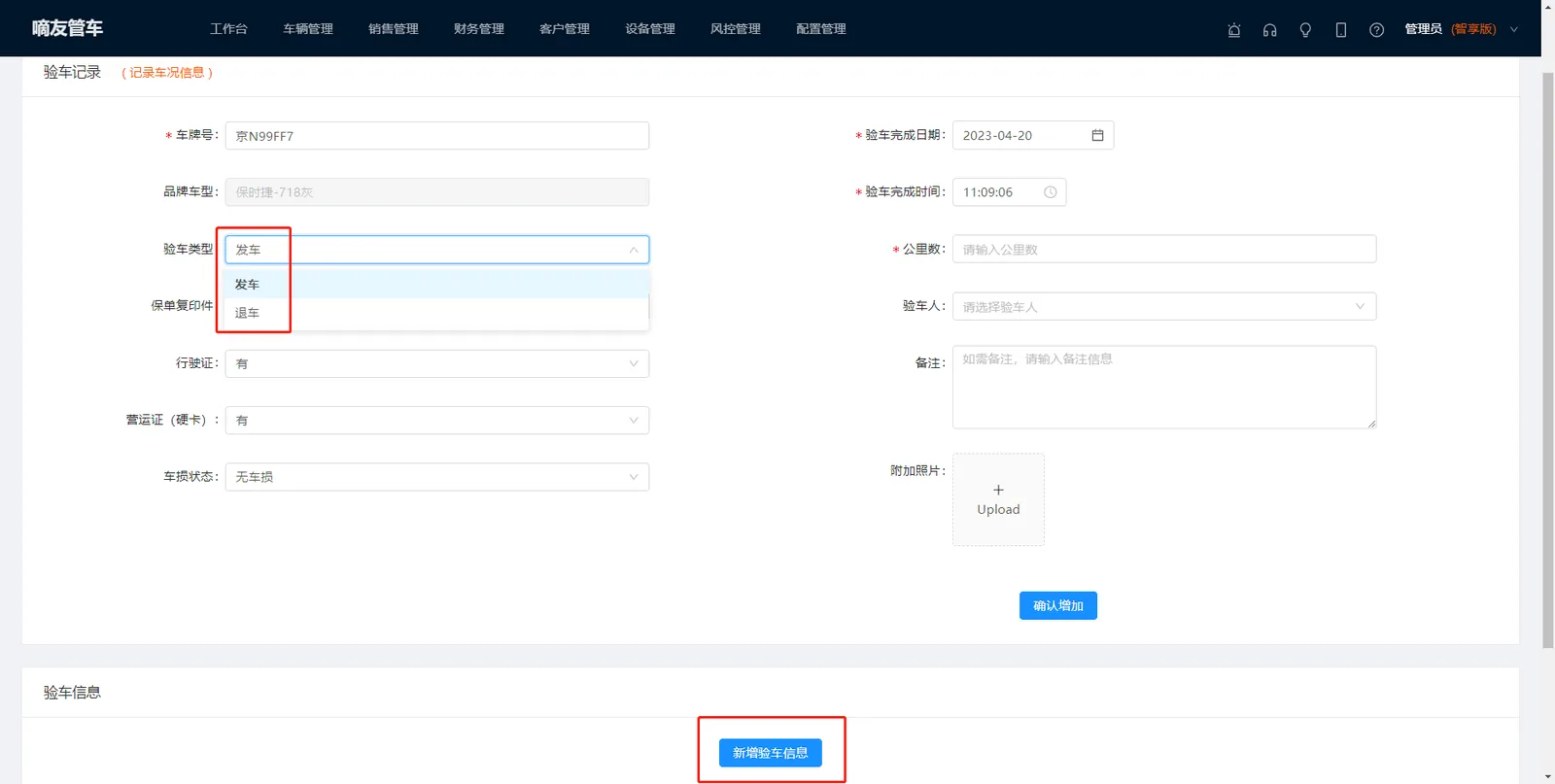Image resolution: width=1555 pixels, height=784 pixels.
Task: Select 退车 option in the list
Action: coord(437,313)
